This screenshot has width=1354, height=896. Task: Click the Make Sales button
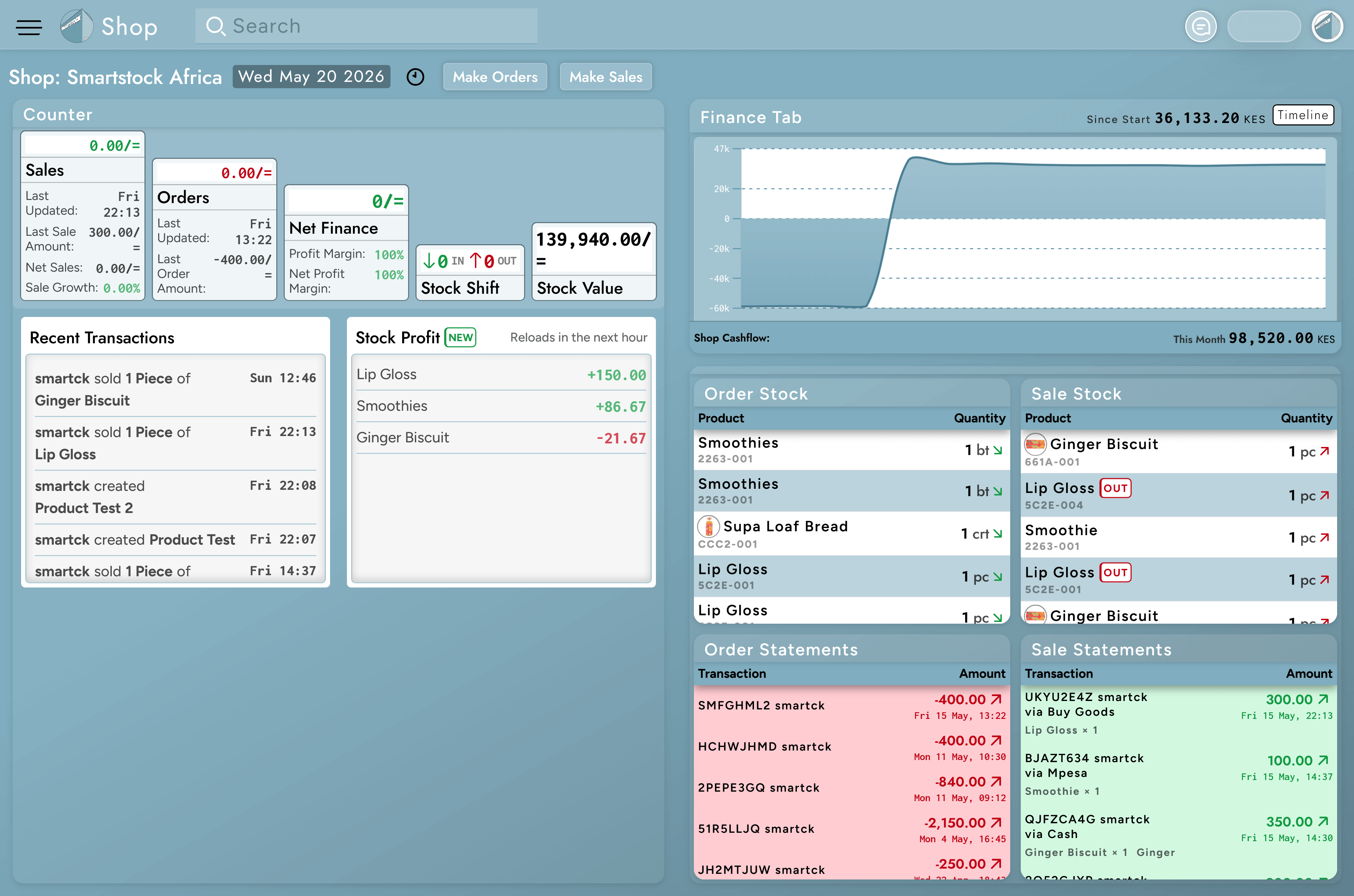606,77
